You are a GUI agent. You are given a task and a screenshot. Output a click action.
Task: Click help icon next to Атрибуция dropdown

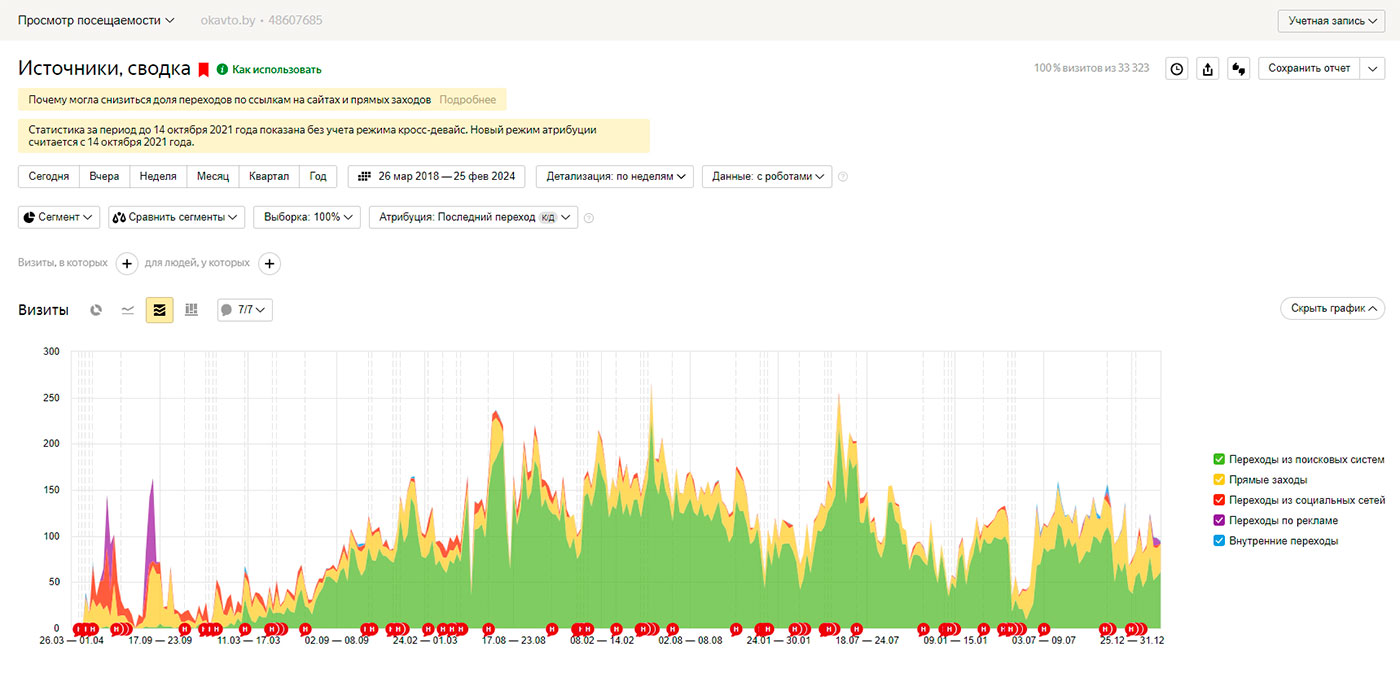[x=588, y=217]
